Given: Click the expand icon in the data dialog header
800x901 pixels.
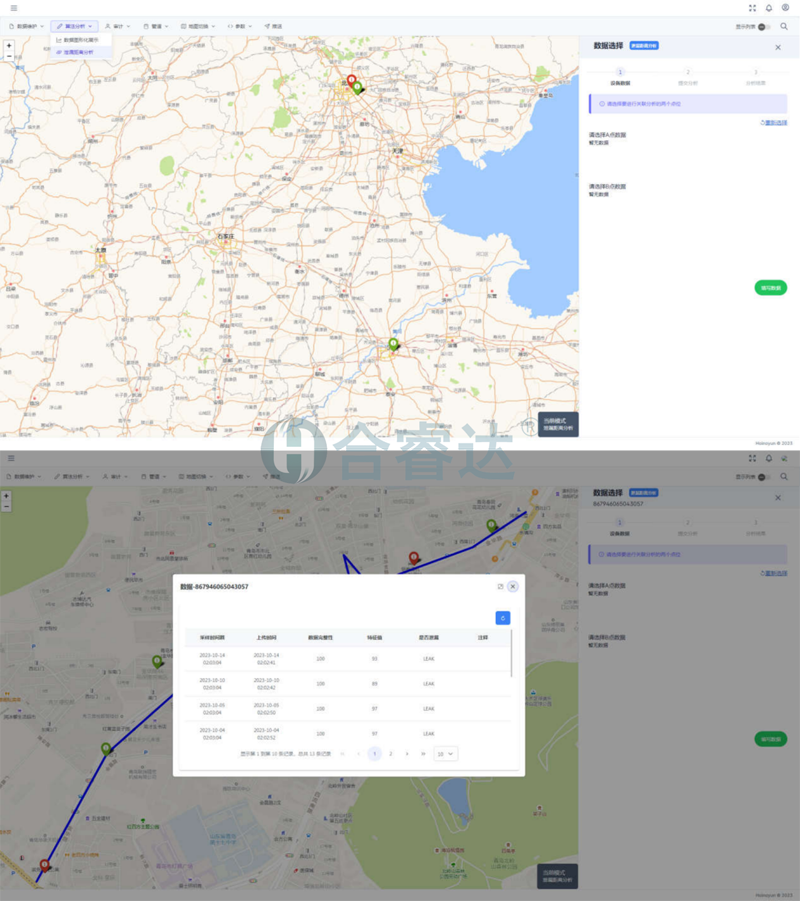Looking at the screenshot, I should coord(500,587).
